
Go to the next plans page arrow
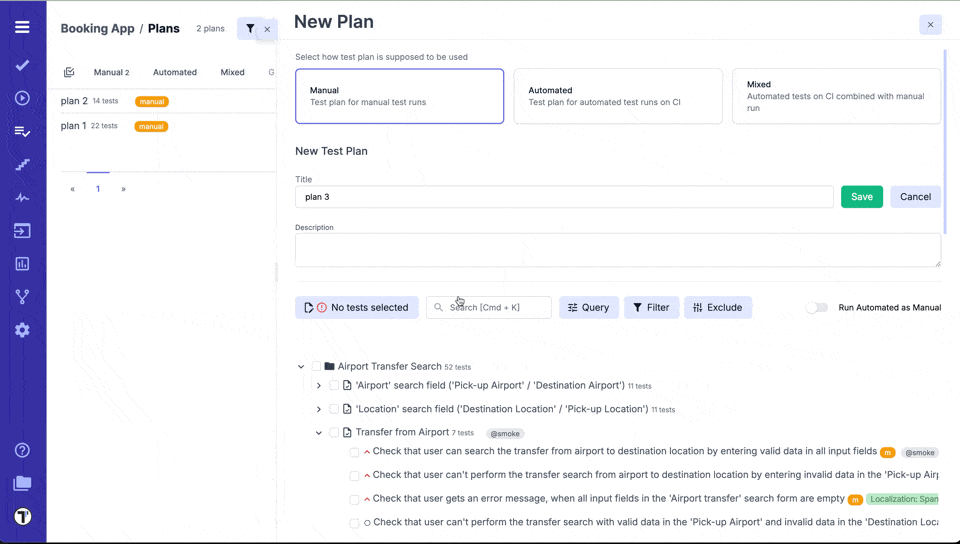click(124, 189)
